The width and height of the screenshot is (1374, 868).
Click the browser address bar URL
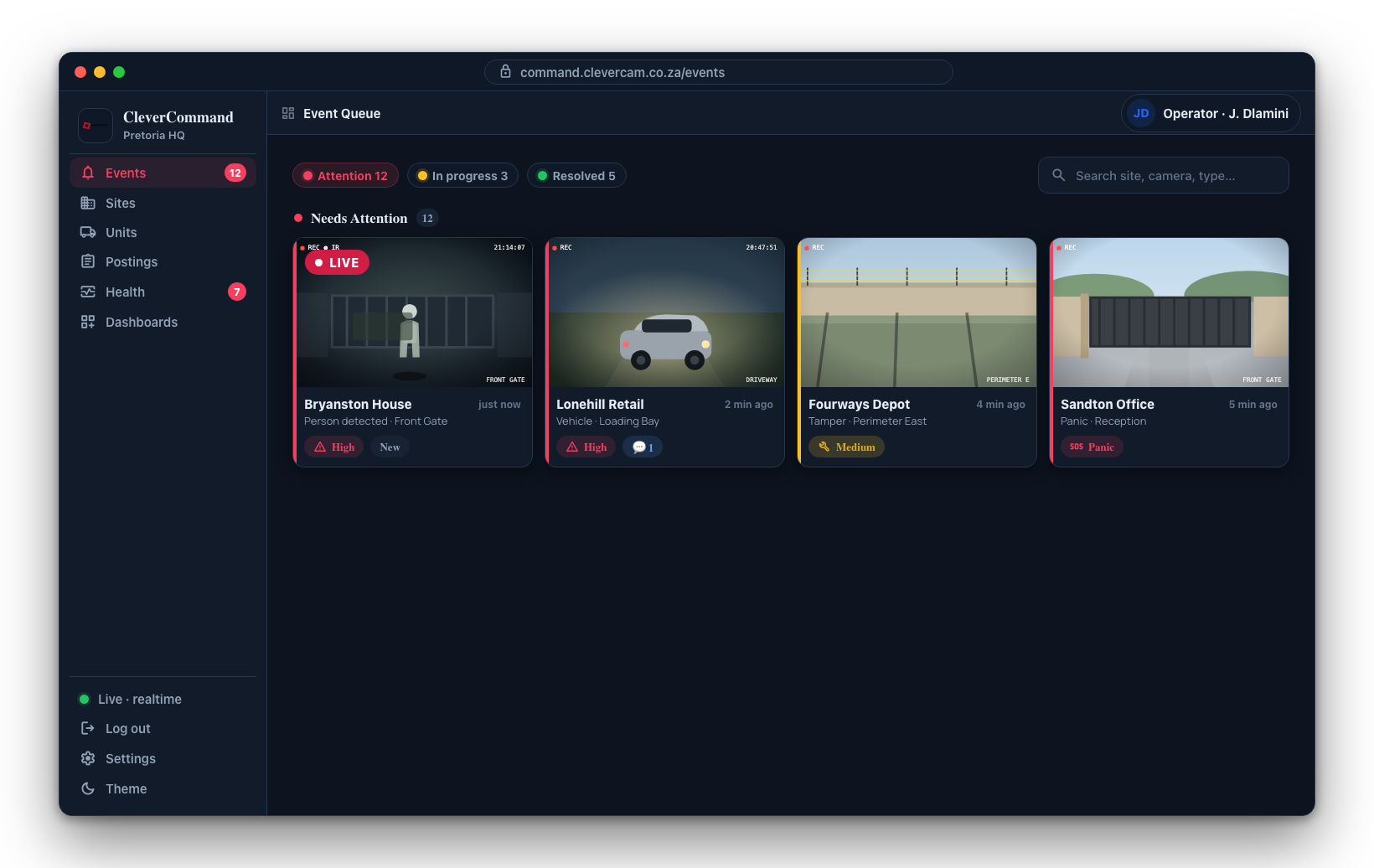click(622, 72)
